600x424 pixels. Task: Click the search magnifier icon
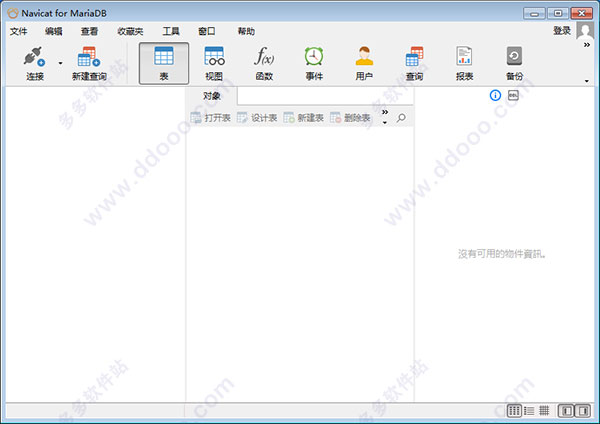coord(401,118)
